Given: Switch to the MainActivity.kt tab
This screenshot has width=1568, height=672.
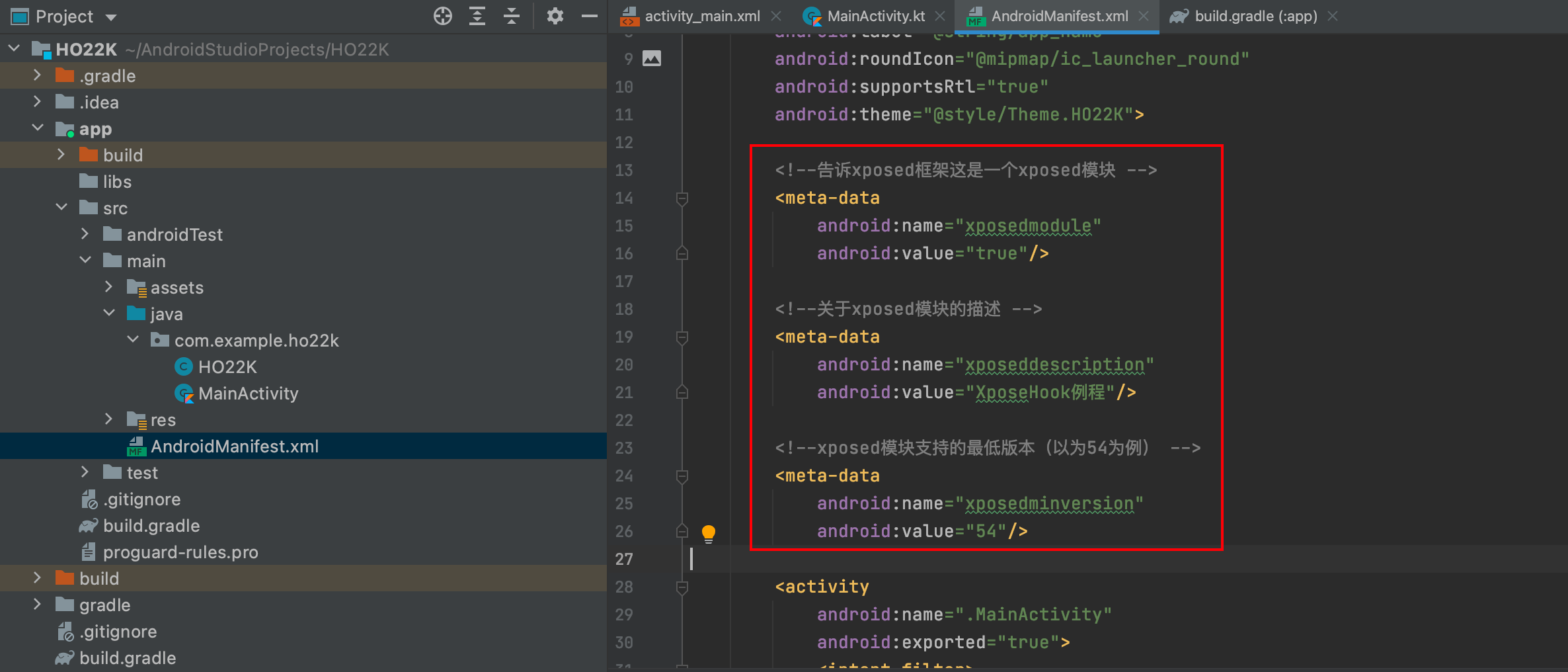Looking at the screenshot, I should pos(875,17).
